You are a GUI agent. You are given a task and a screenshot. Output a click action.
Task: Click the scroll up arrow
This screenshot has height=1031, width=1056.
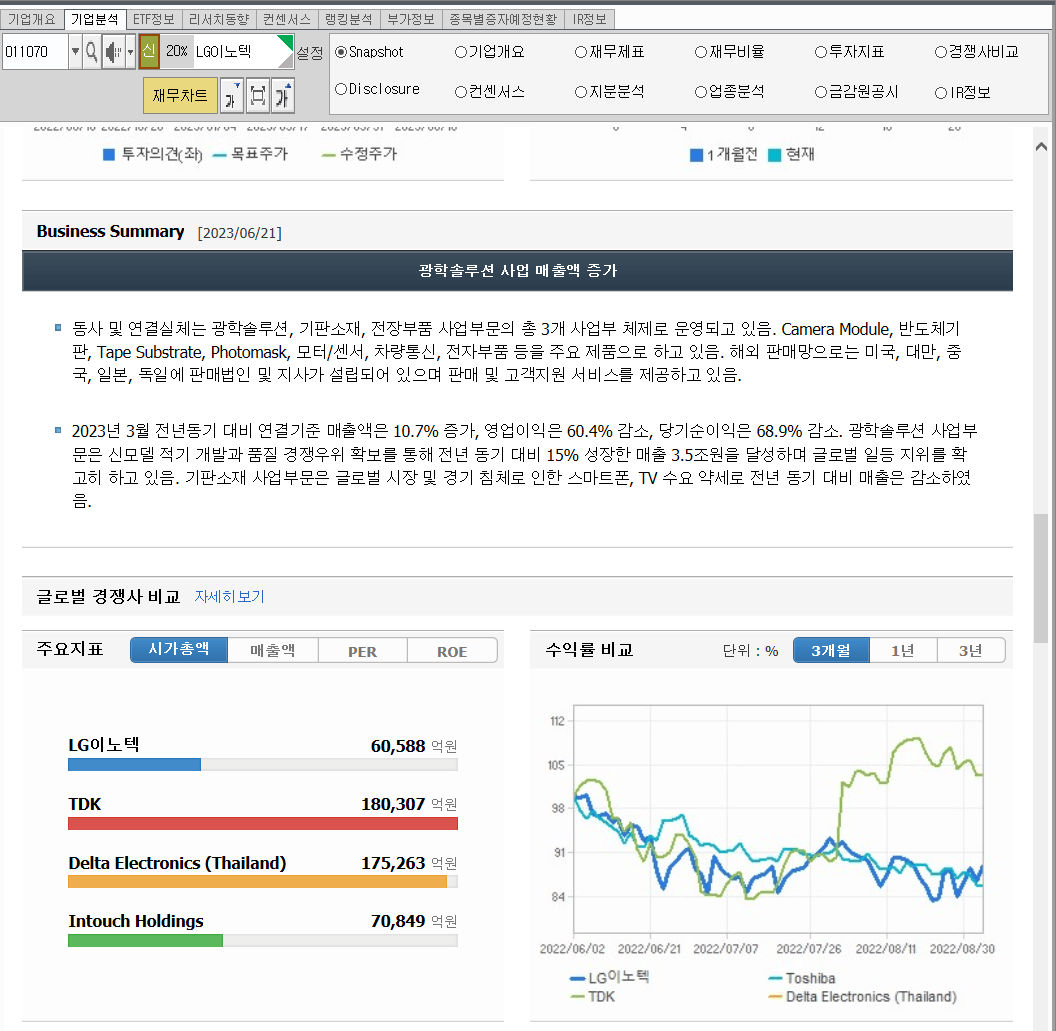pyautogui.click(x=1041, y=146)
